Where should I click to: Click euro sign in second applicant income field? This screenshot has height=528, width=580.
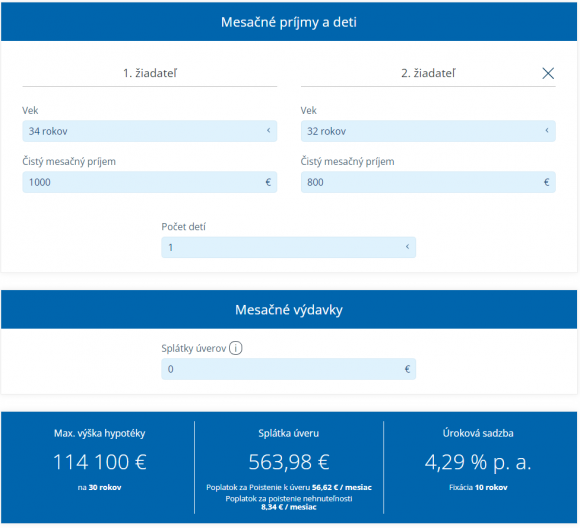546,182
